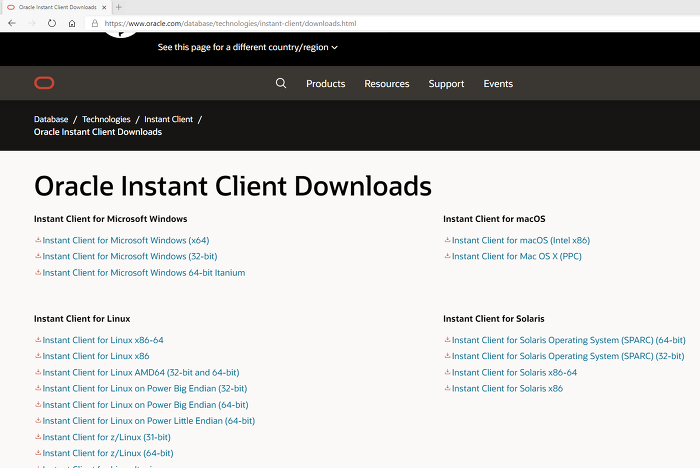
Task: Open Instant Client for Microsoft Windows (x64)
Action: point(126,240)
